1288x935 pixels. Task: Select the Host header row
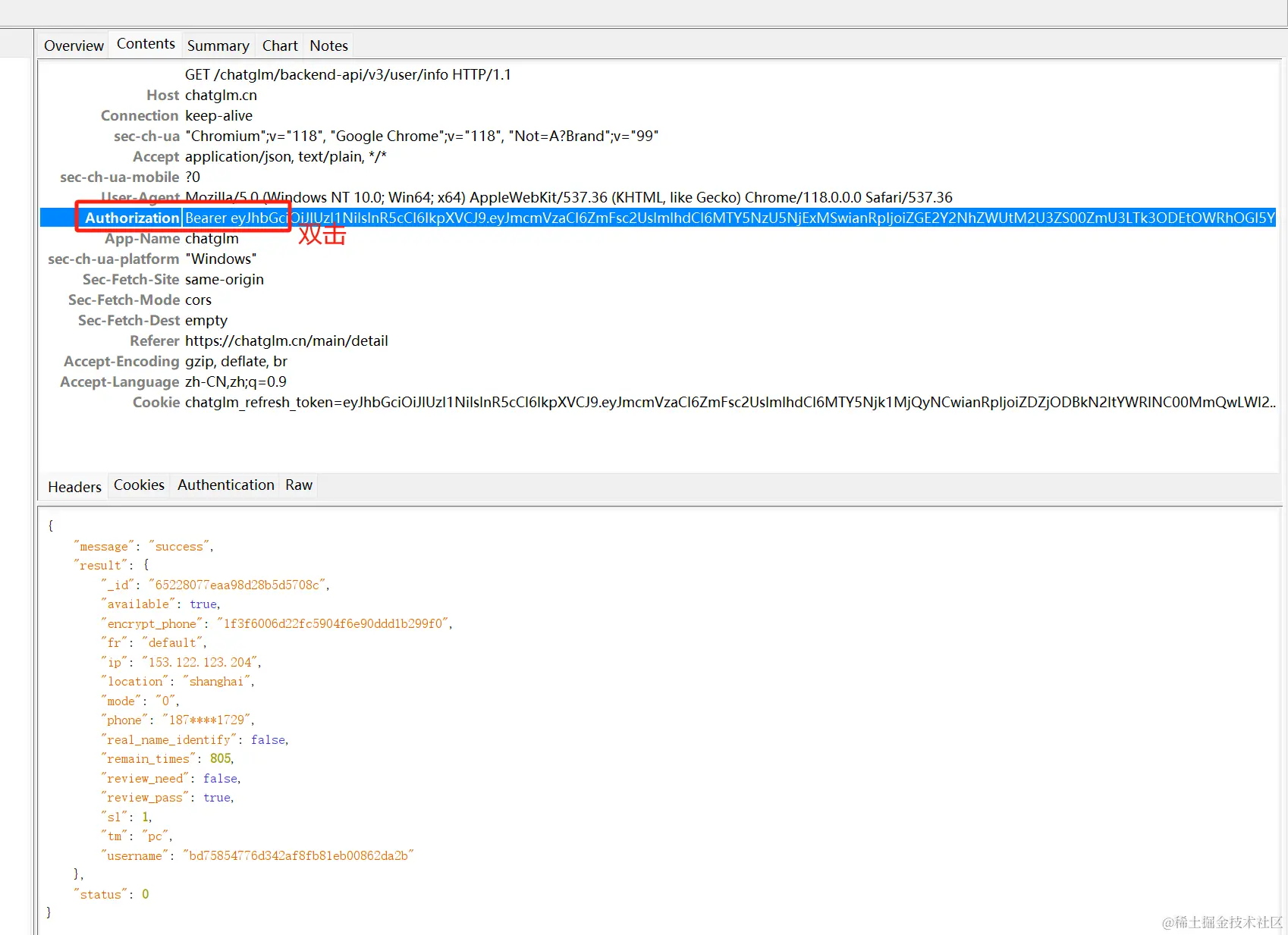tap(658, 95)
